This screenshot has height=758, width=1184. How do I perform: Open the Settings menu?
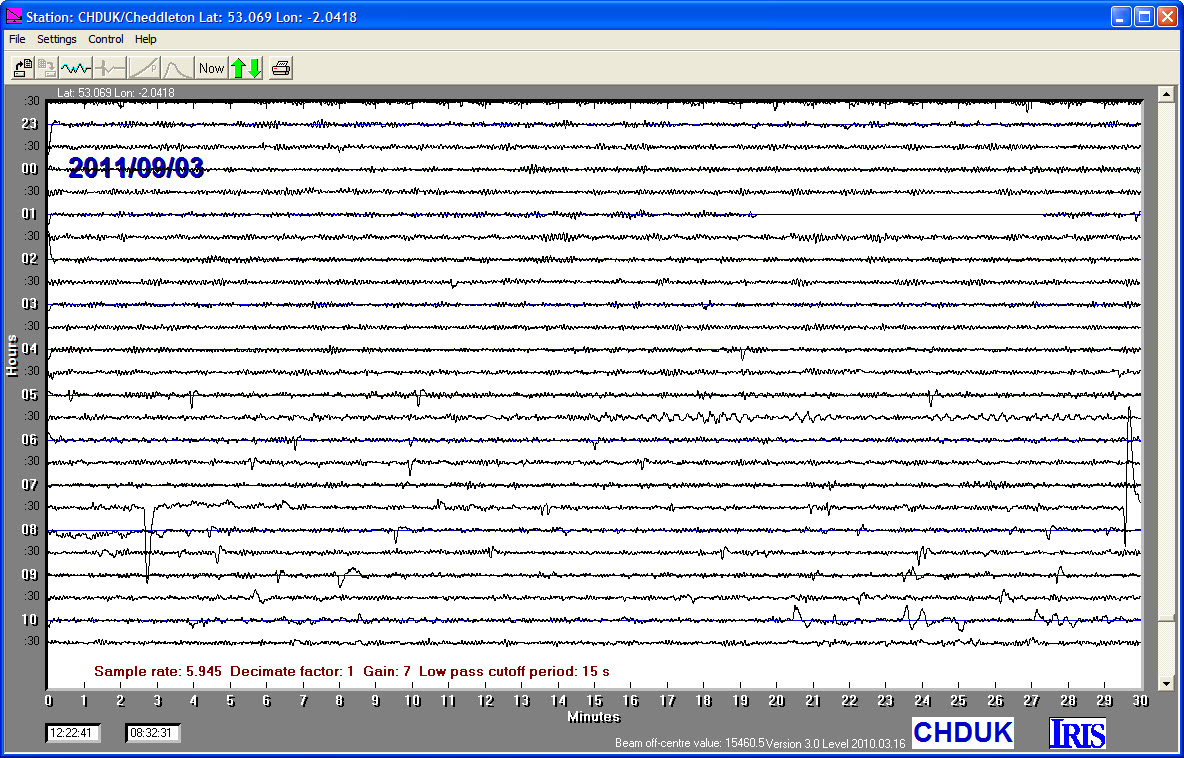coord(57,39)
